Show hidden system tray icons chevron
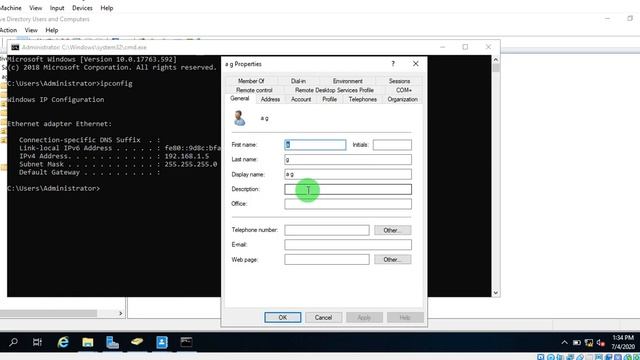This screenshot has width=640, height=360. coord(564,342)
